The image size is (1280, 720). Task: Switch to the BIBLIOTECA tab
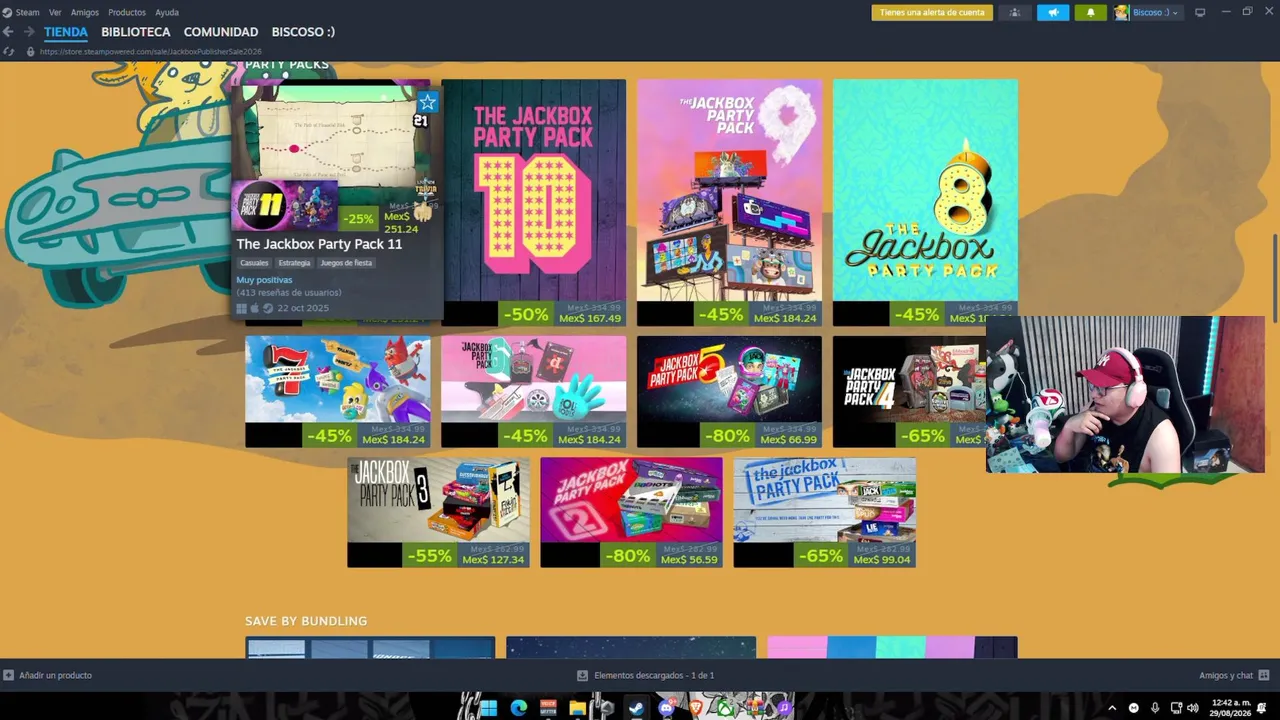[136, 32]
